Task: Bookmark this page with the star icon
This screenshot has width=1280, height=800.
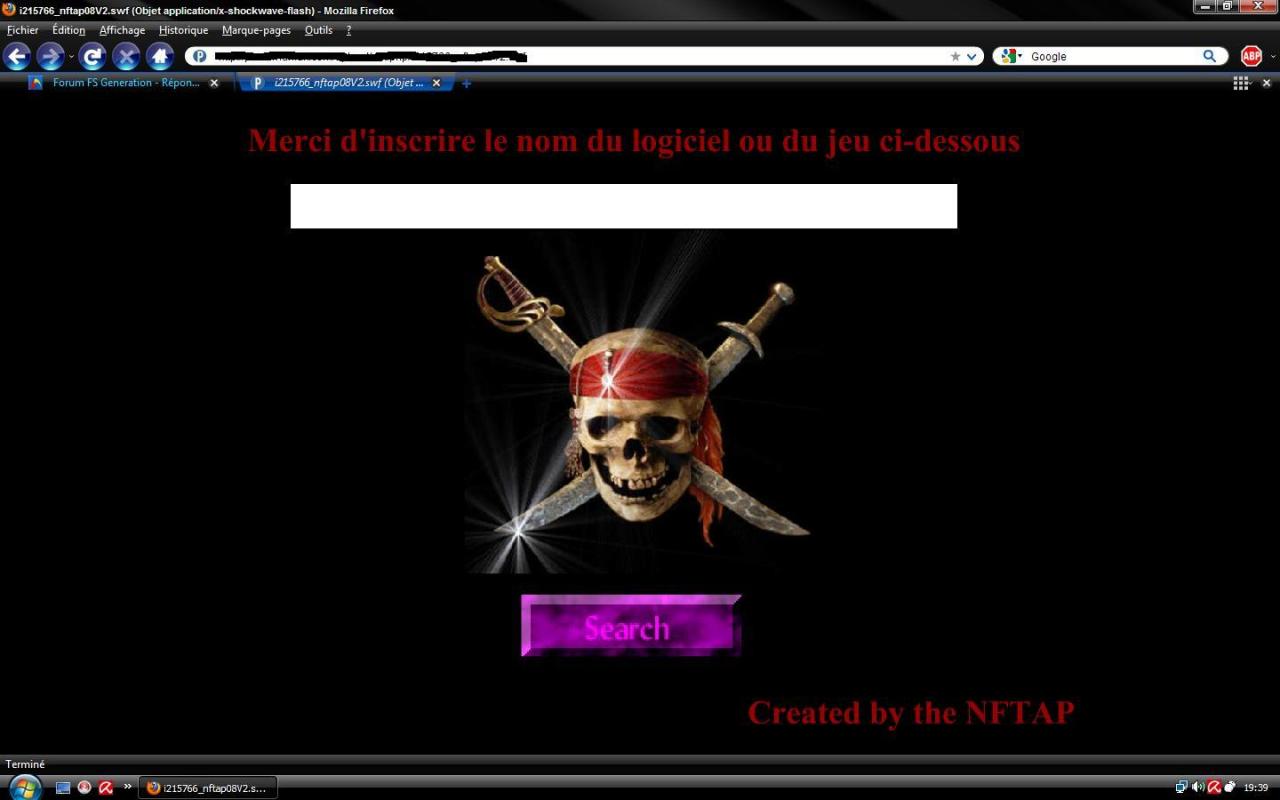Action: coord(955,57)
